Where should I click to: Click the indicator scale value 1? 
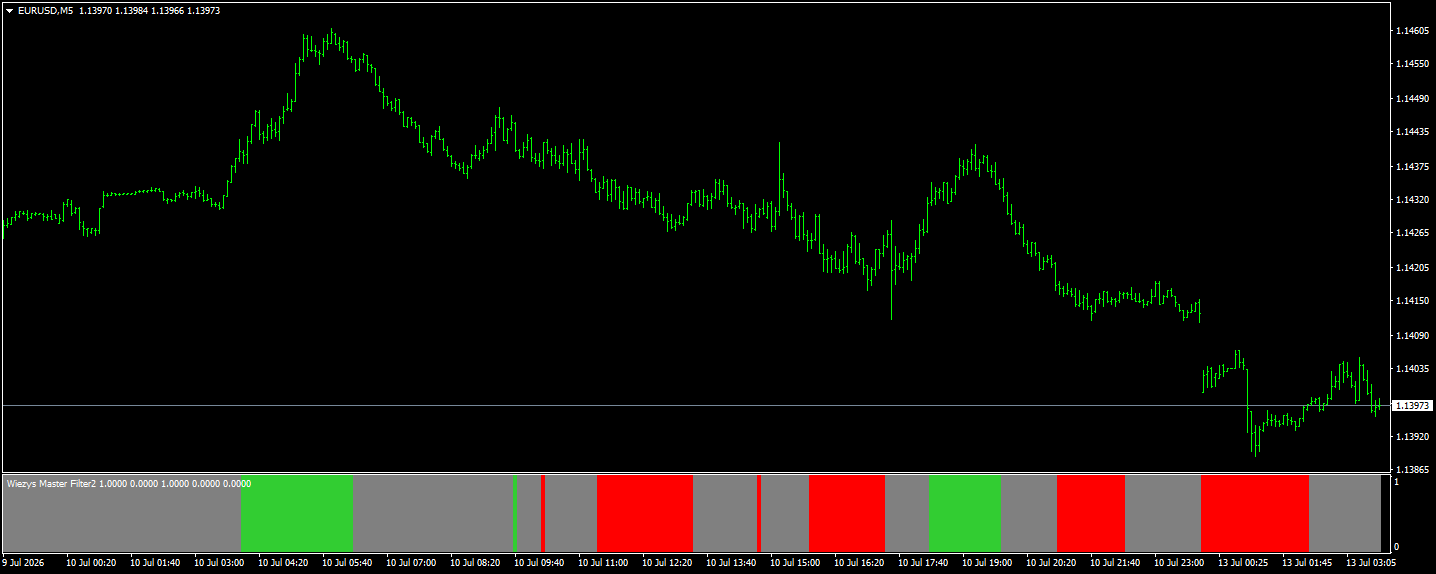(x=1397, y=482)
